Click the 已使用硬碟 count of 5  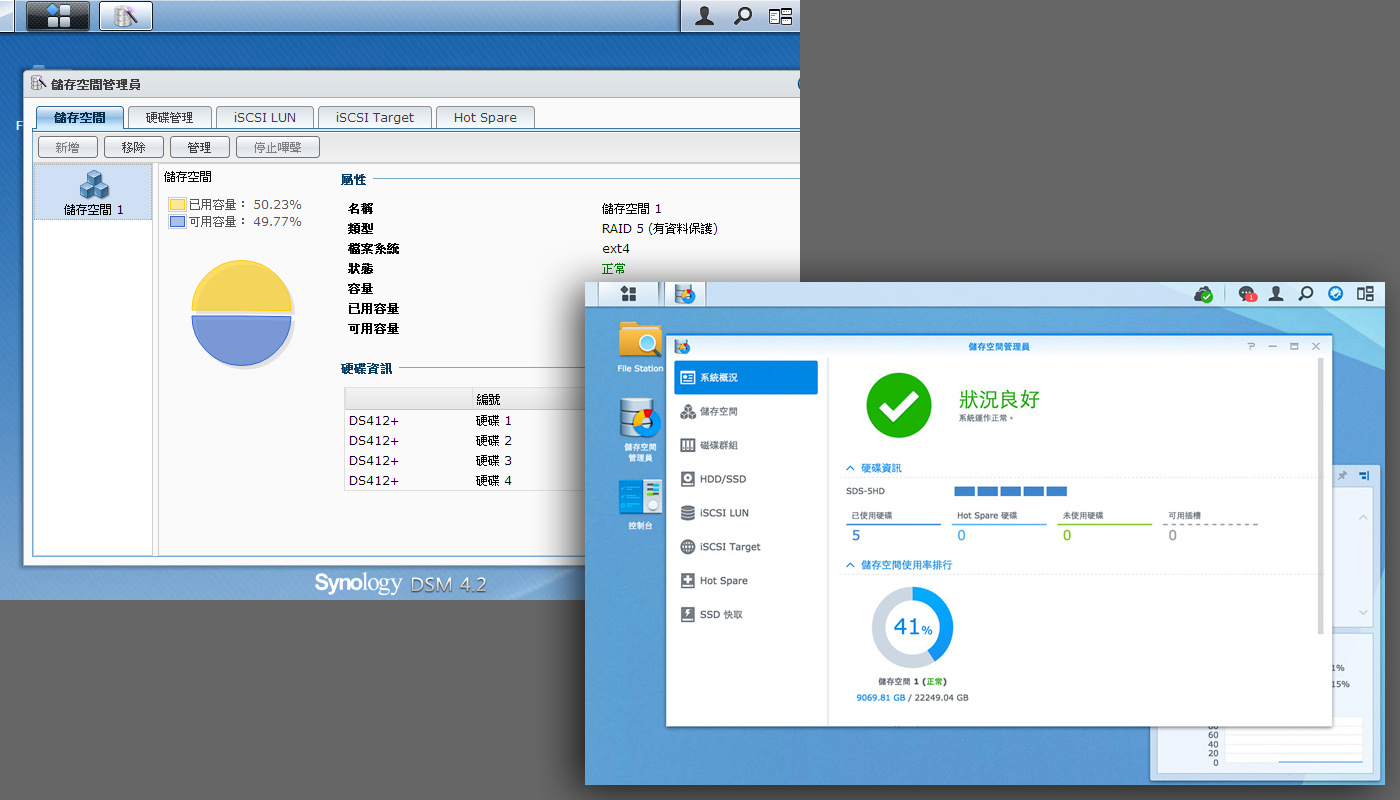tap(856, 536)
